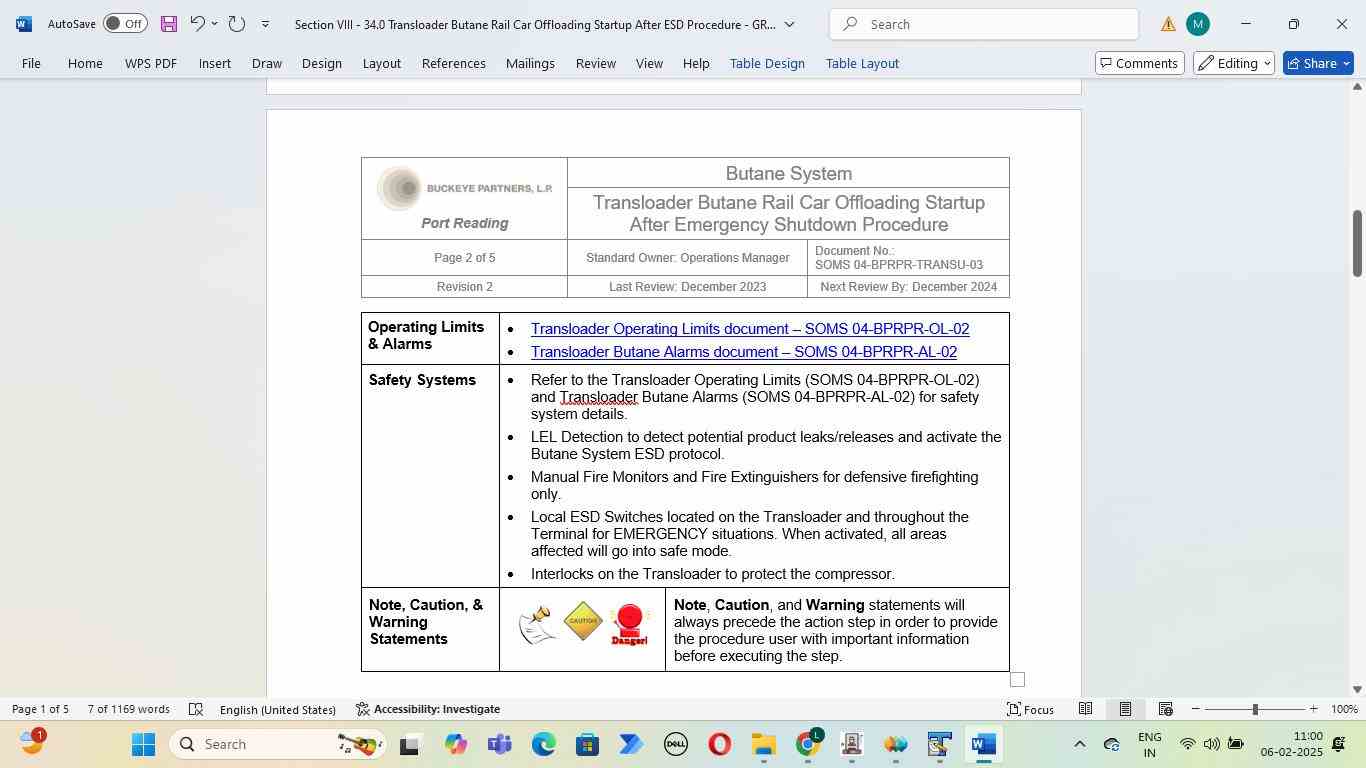The height and width of the screenshot is (768, 1366).
Task: Click the scroll down arrow
Action: click(1357, 689)
